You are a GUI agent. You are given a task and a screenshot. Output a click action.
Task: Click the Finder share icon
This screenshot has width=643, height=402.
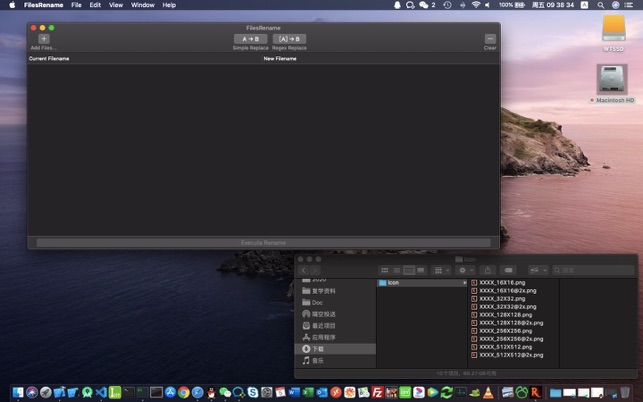pos(488,270)
